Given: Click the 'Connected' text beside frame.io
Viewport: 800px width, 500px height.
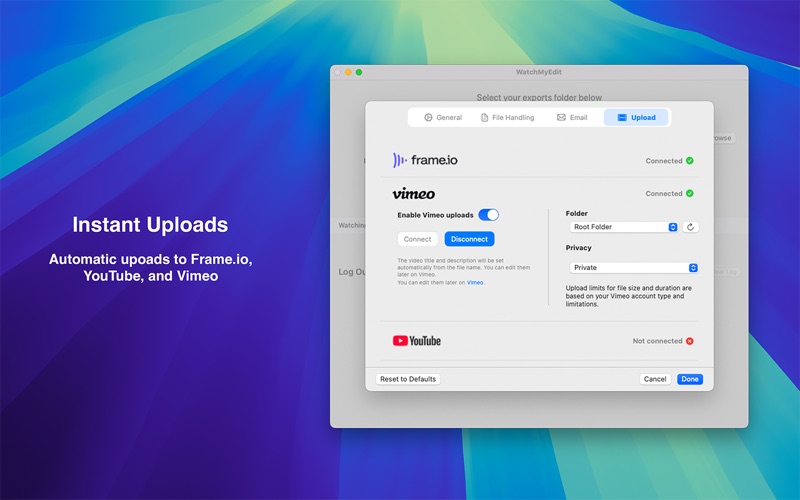Looking at the screenshot, I should tap(664, 161).
